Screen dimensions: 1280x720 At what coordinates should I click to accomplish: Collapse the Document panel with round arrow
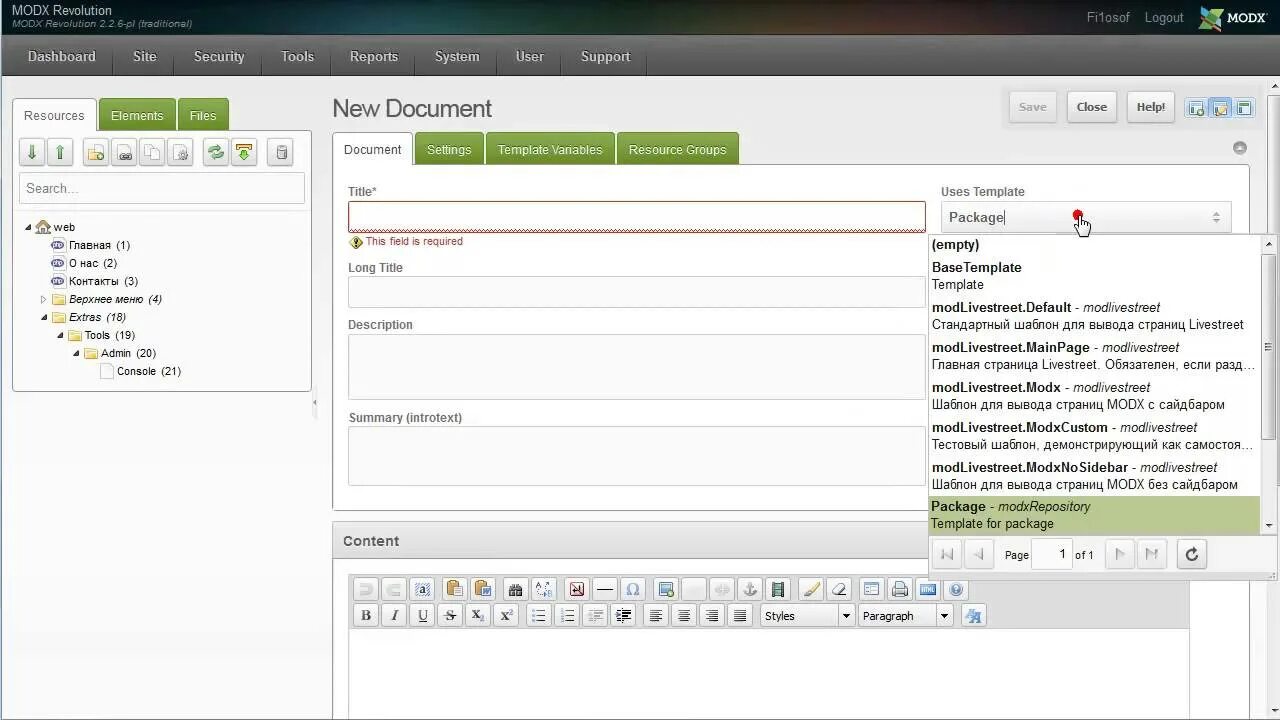(1240, 148)
